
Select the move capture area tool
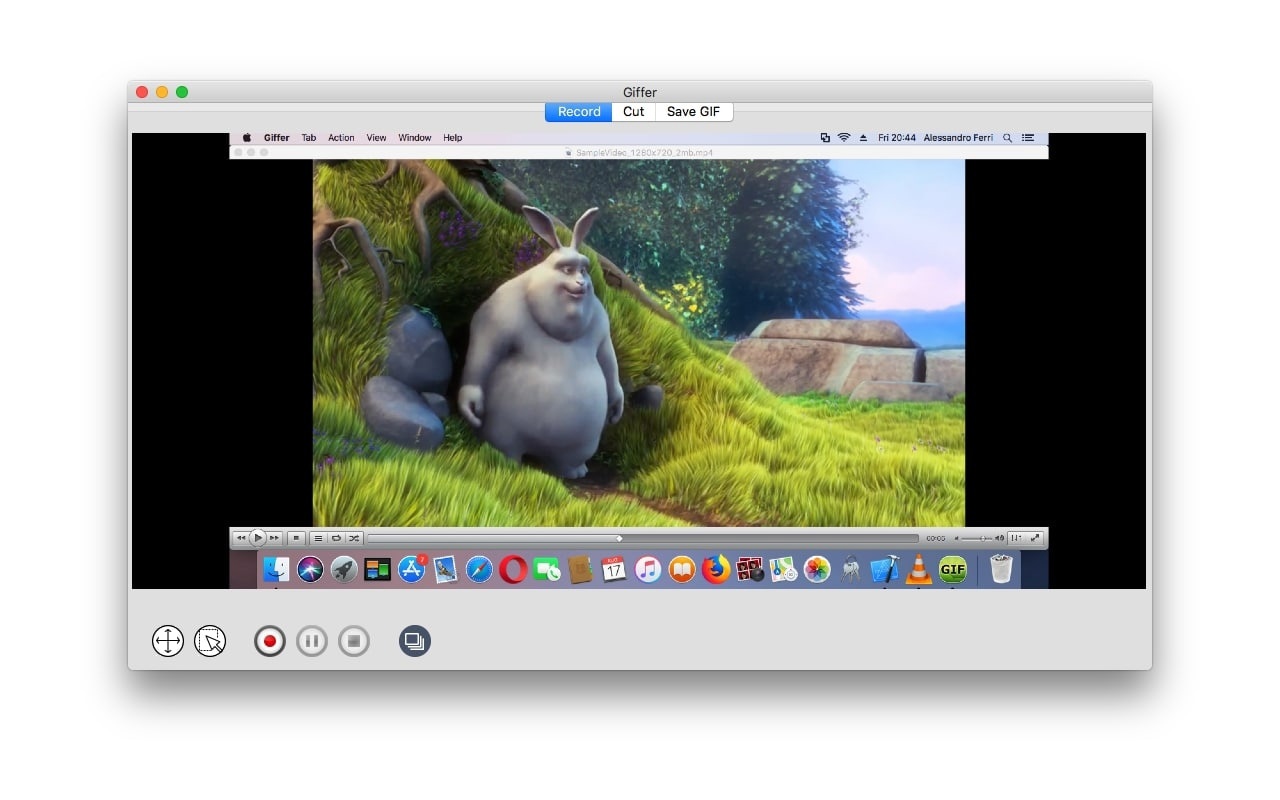[168, 641]
